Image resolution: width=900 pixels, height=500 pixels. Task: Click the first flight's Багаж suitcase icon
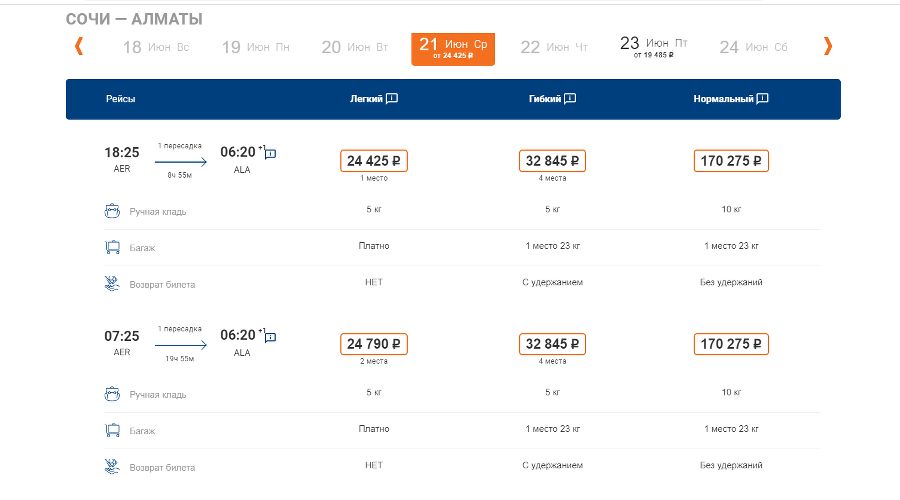pos(113,247)
